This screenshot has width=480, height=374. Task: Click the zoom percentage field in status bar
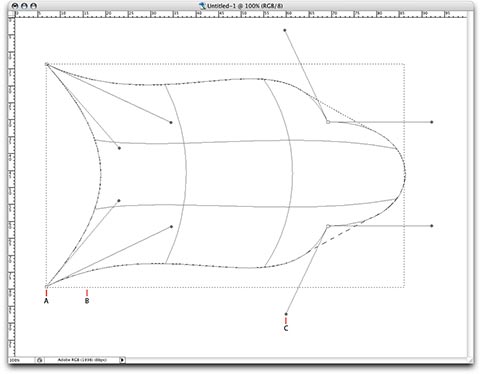pyautogui.click(x=22, y=360)
